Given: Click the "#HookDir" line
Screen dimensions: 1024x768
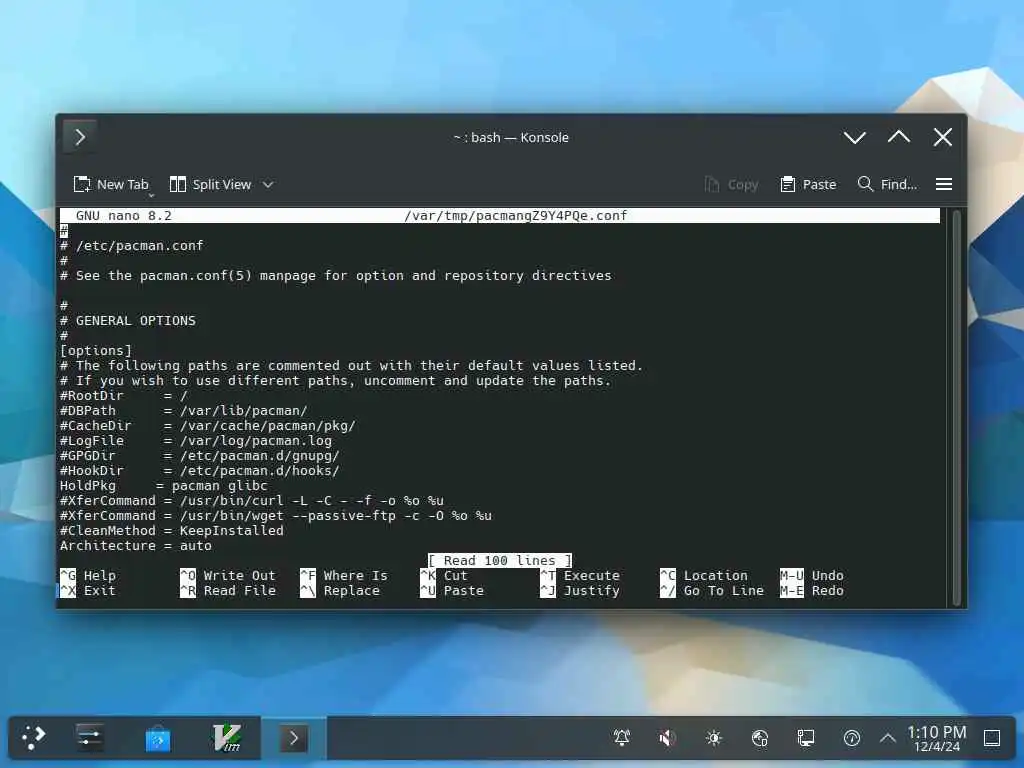Looking at the screenshot, I should (x=200, y=471).
